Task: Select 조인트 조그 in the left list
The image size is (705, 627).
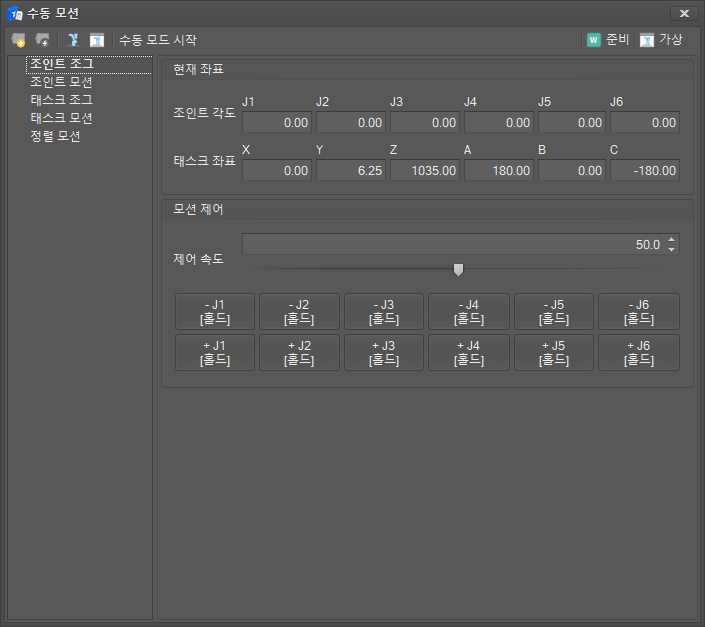Action: pyautogui.click(x=62, y=65)
